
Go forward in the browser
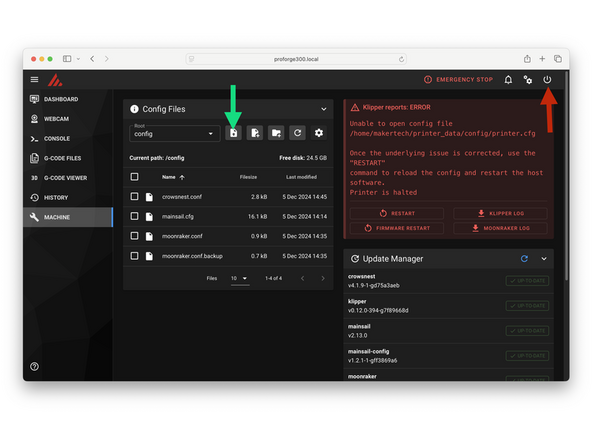pos(107,59)
